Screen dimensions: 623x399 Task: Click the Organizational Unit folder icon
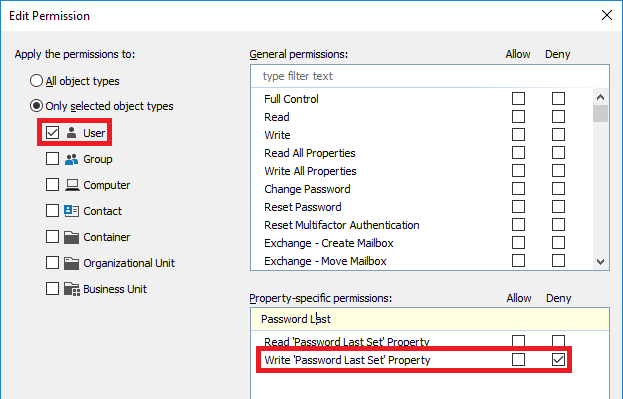coord(72,263)
